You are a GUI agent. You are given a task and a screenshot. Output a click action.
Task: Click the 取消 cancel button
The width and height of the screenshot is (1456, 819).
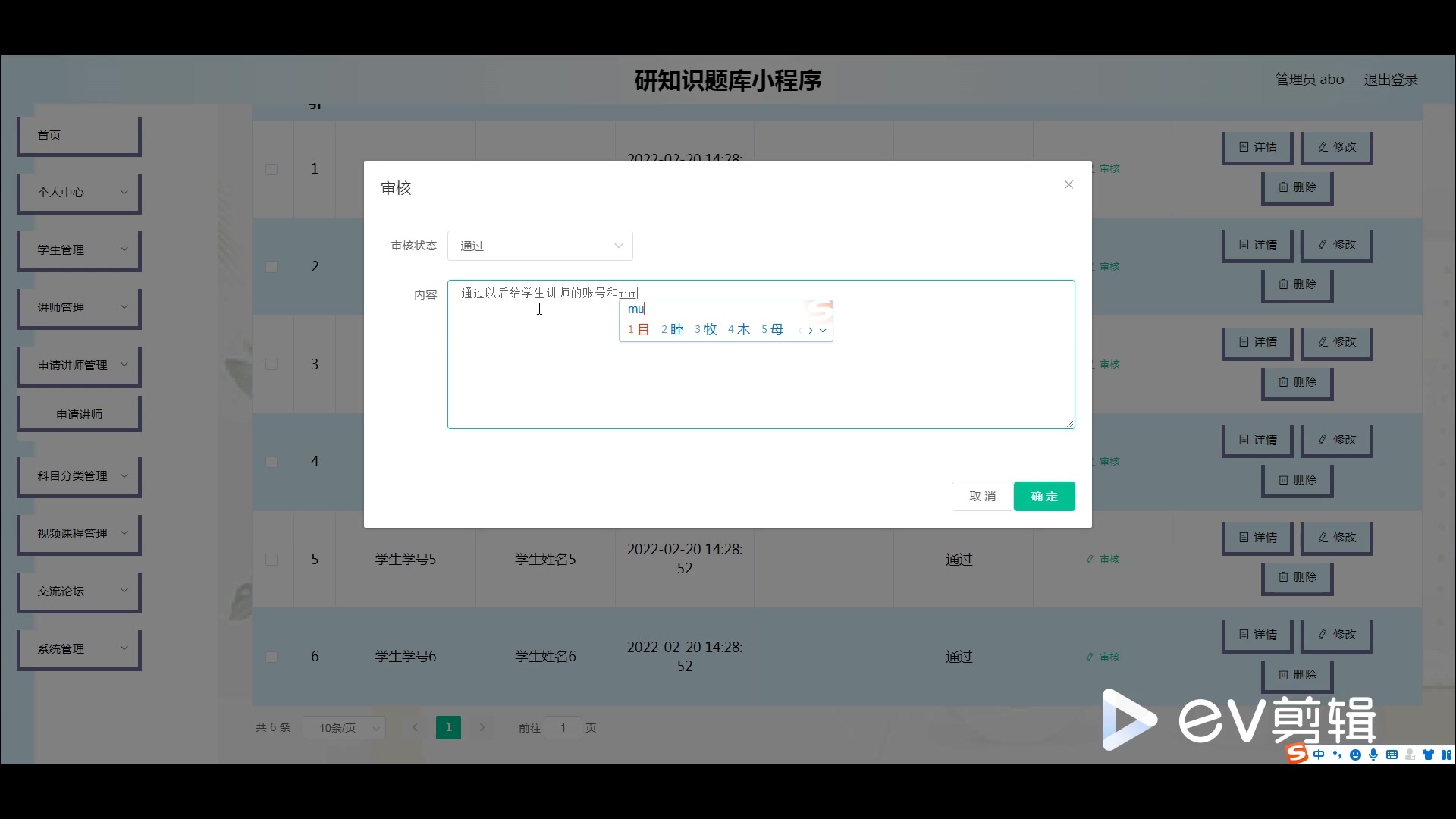982,497
